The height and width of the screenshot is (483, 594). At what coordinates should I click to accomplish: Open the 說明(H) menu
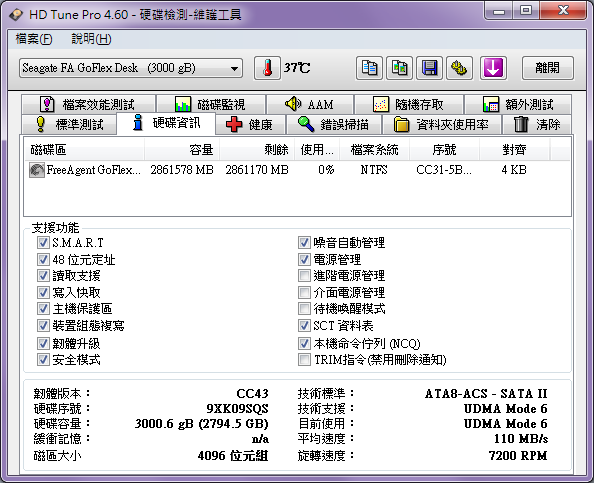click(91, 39)
